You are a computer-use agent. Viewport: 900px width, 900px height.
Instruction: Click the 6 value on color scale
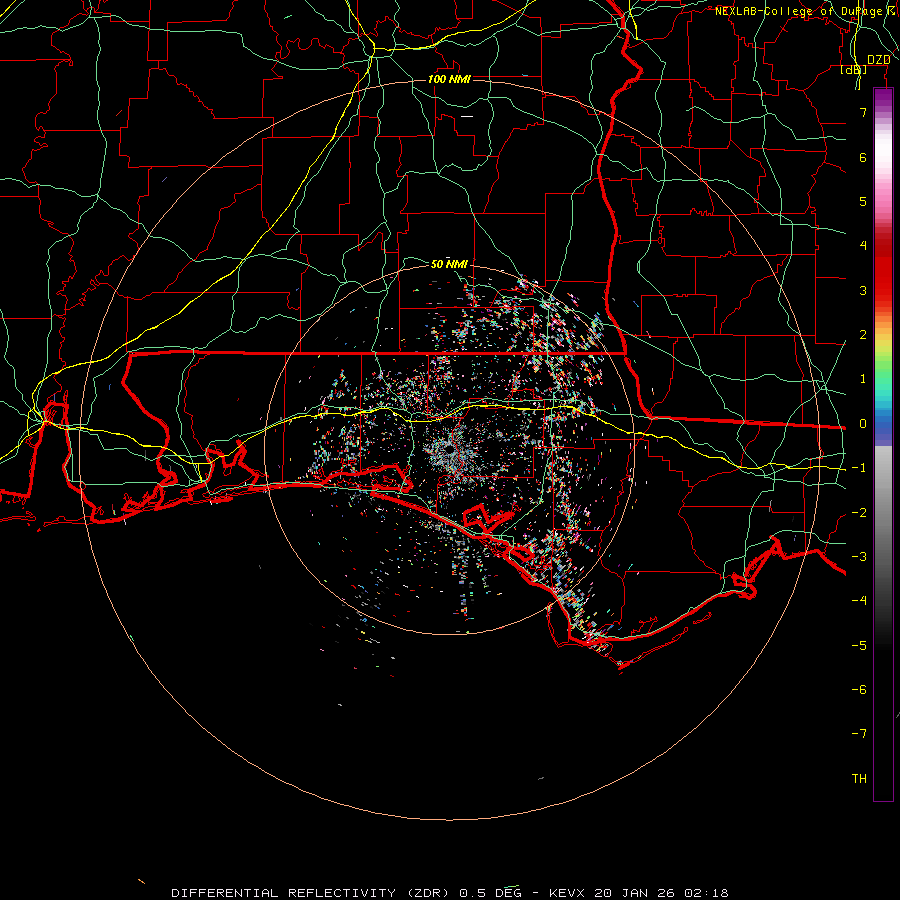pyautogui.click(x=863, y=157)
